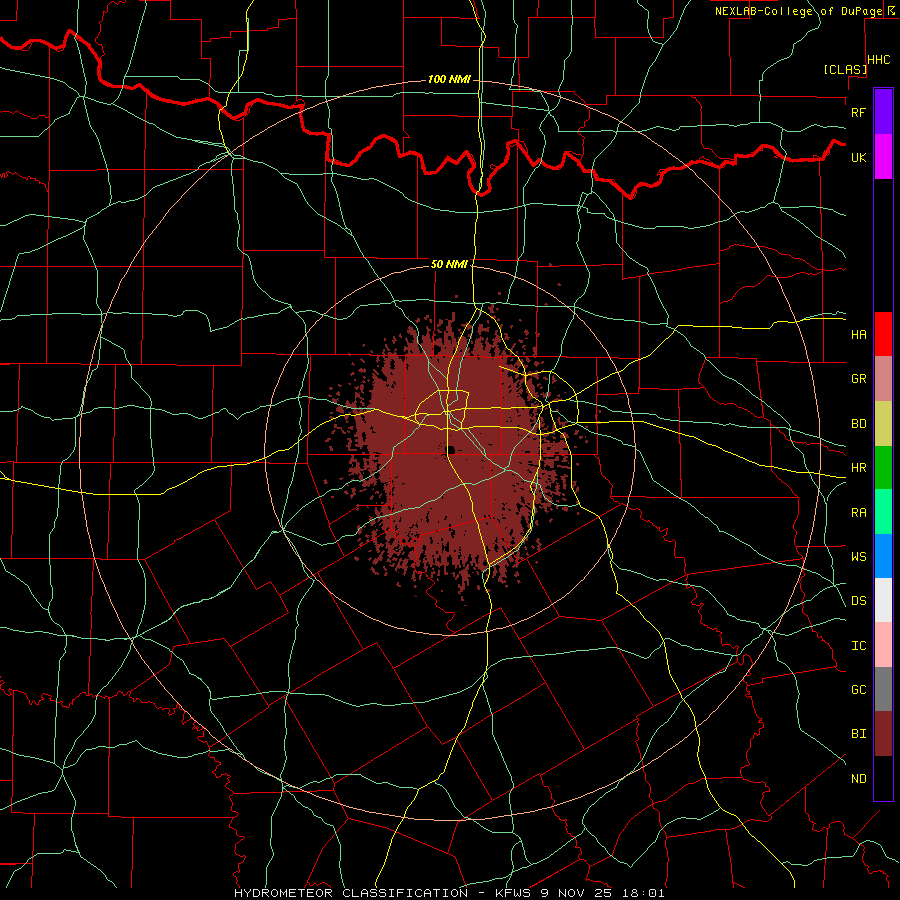
Task: Click the DS white legend swatch
Action: click(883, 600)
